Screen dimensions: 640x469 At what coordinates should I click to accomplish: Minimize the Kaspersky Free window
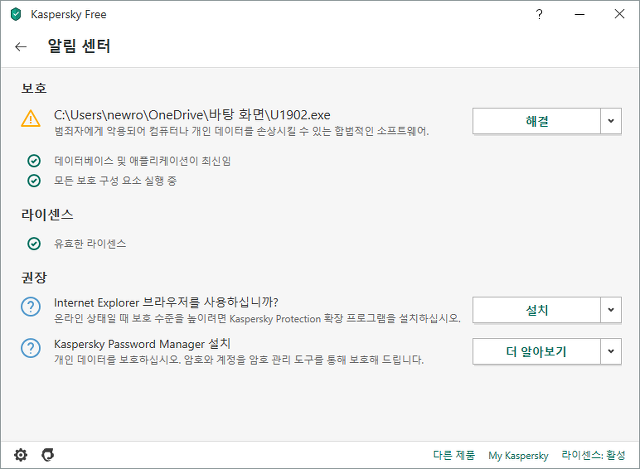tap(580, 14)
